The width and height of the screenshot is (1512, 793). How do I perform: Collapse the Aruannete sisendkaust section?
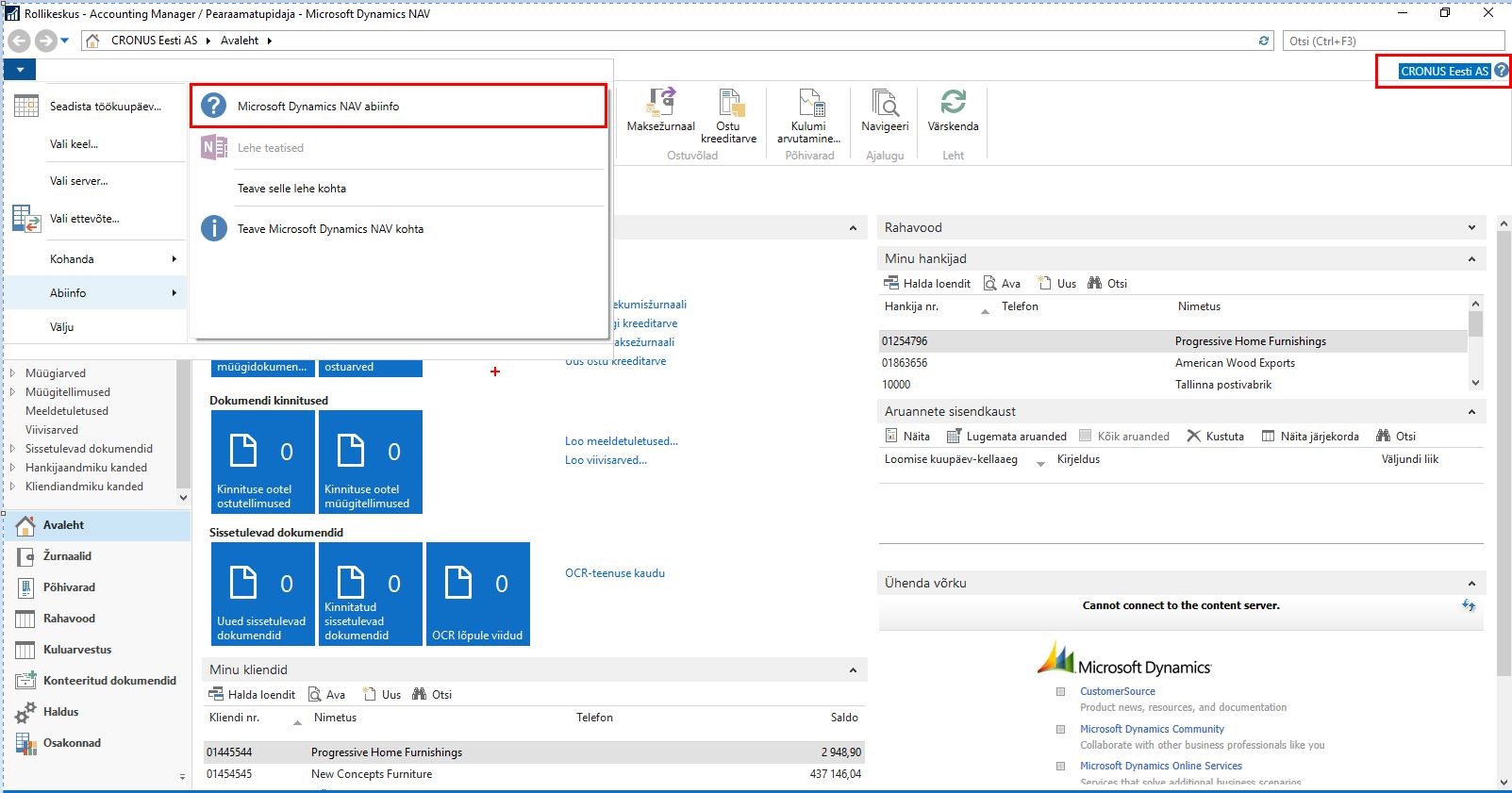tap(1471, 411)
